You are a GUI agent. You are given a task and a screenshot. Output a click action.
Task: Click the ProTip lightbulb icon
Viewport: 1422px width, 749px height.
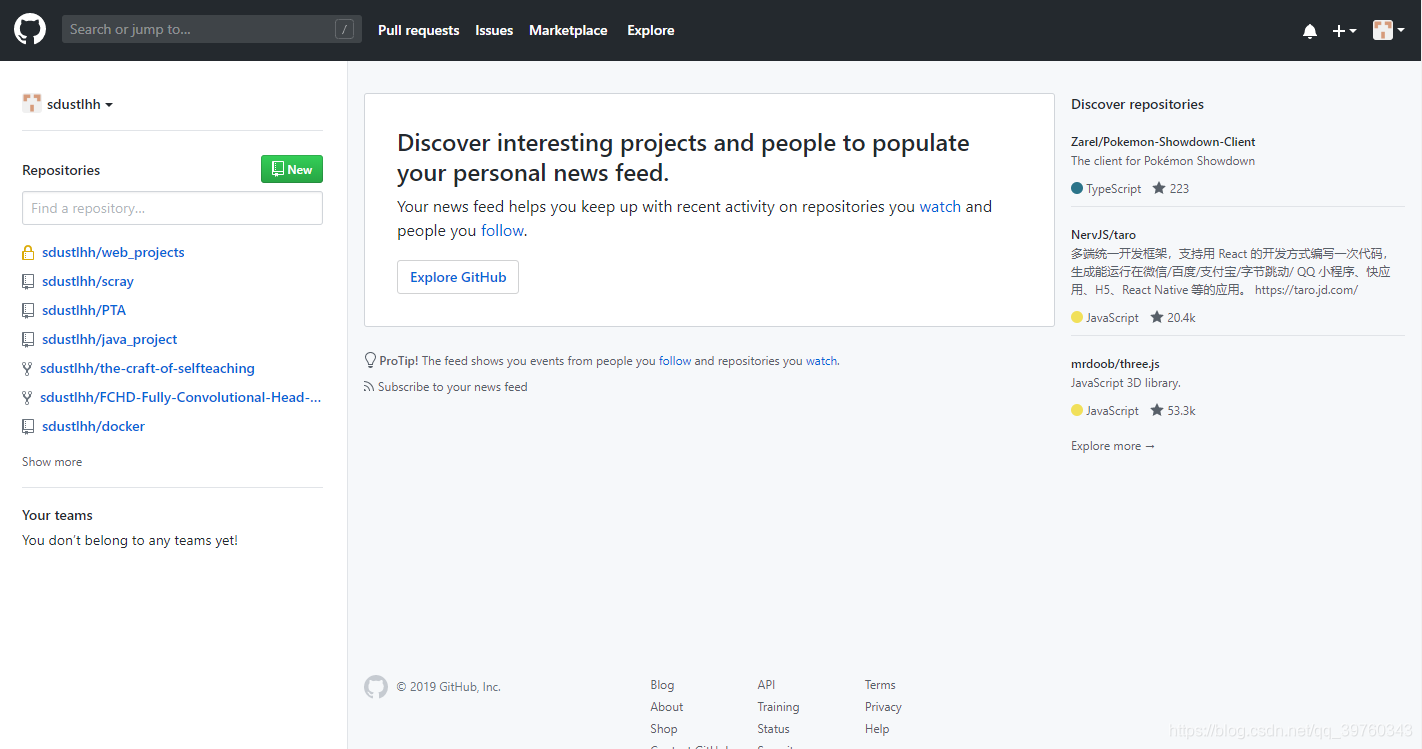point(370,361)
